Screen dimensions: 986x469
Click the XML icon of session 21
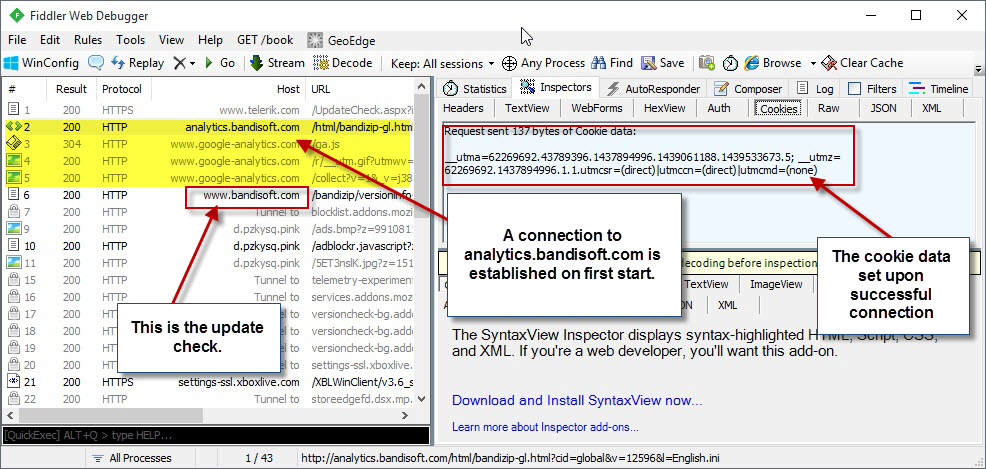tap(14, 382)
